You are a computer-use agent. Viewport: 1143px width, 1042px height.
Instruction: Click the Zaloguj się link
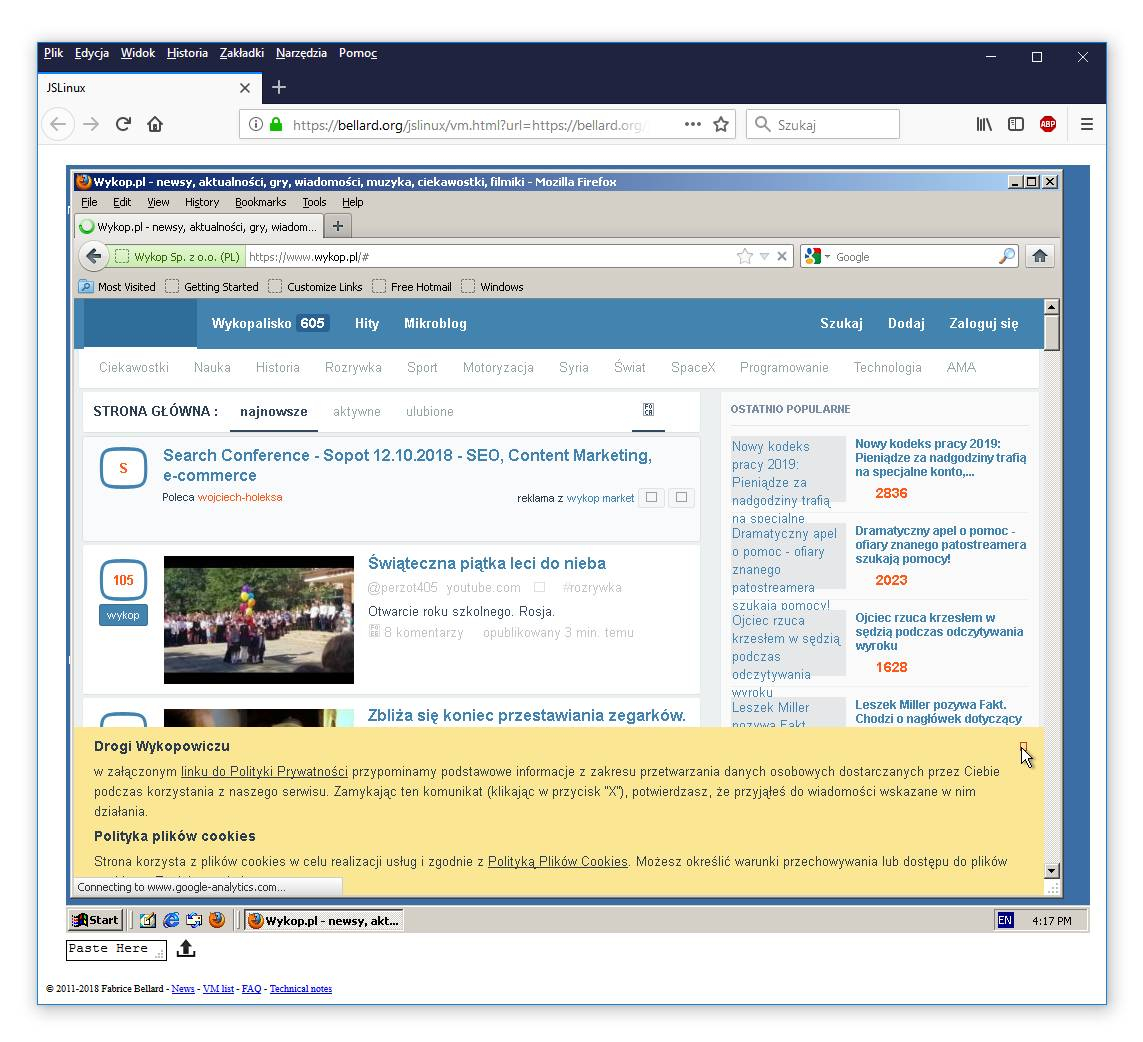[983, 323]
